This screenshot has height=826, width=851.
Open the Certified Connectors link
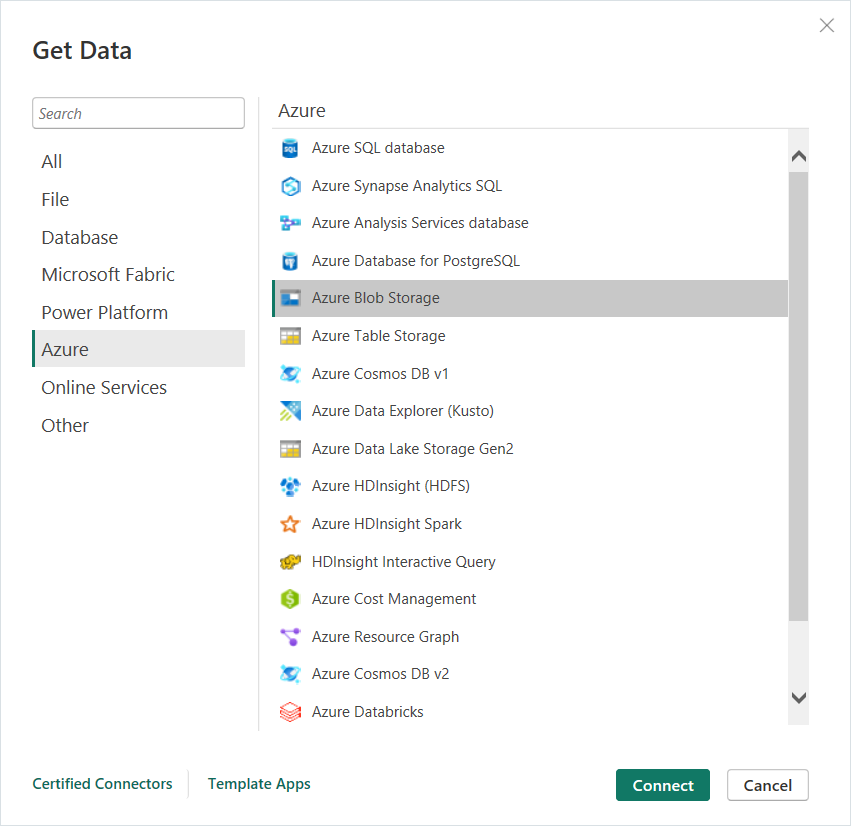(102, 784)
